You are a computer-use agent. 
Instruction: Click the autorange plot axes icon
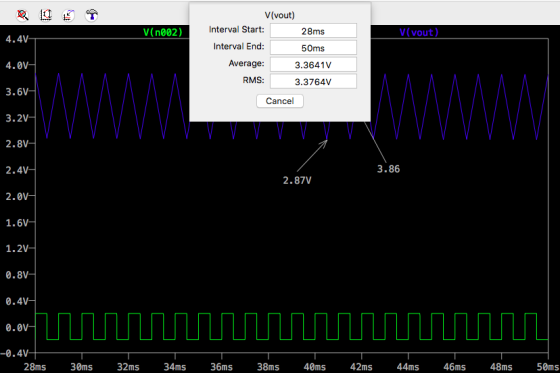(46, 15)
